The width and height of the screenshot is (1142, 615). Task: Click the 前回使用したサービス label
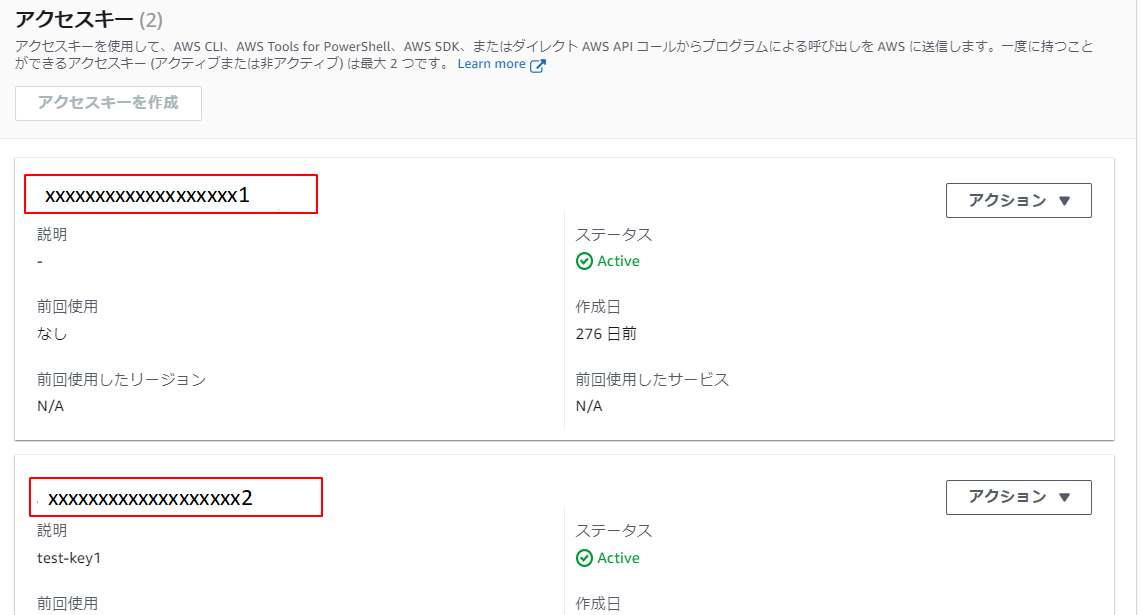pos(652,380)
